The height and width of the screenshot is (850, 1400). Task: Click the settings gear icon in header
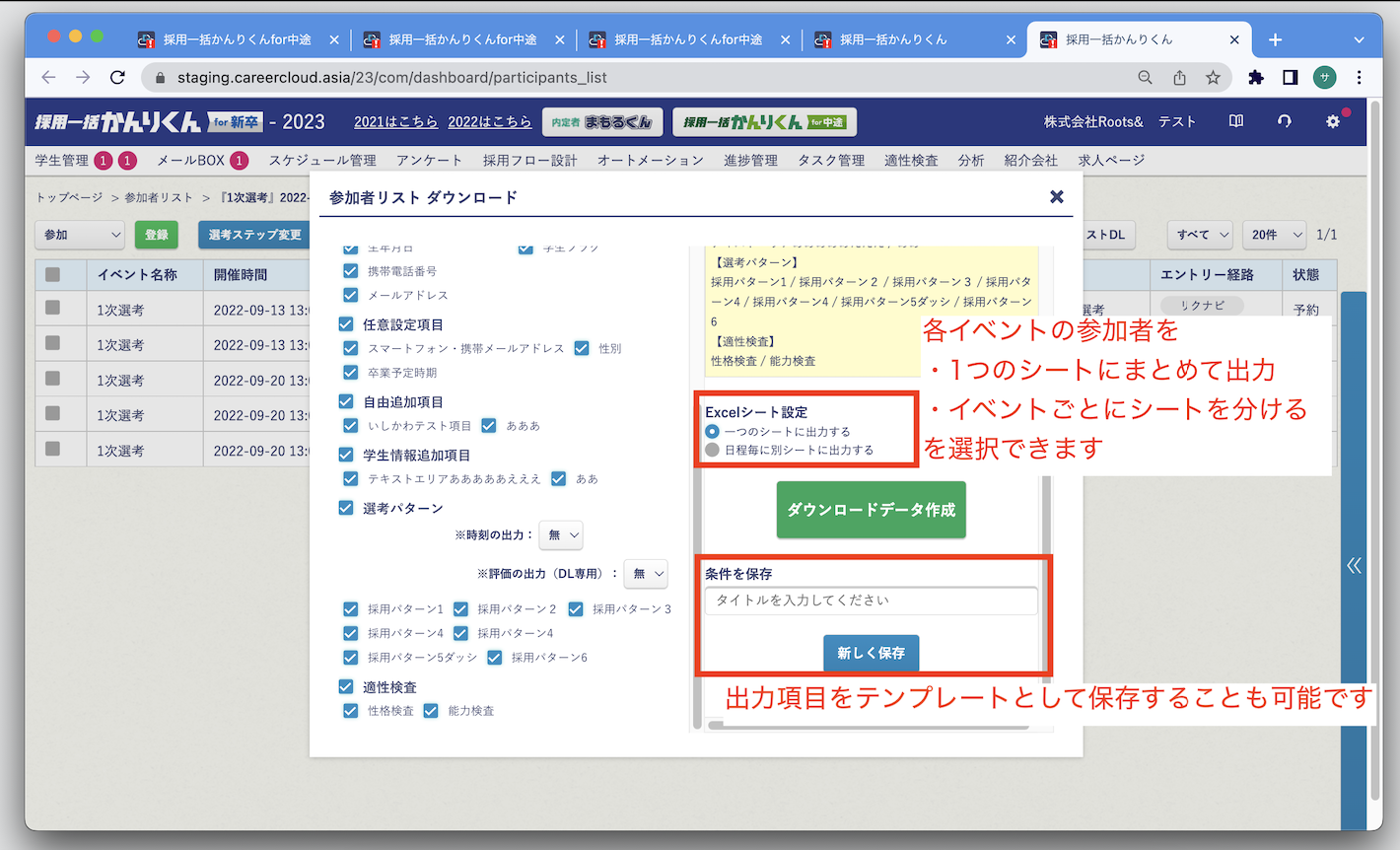1332,121
